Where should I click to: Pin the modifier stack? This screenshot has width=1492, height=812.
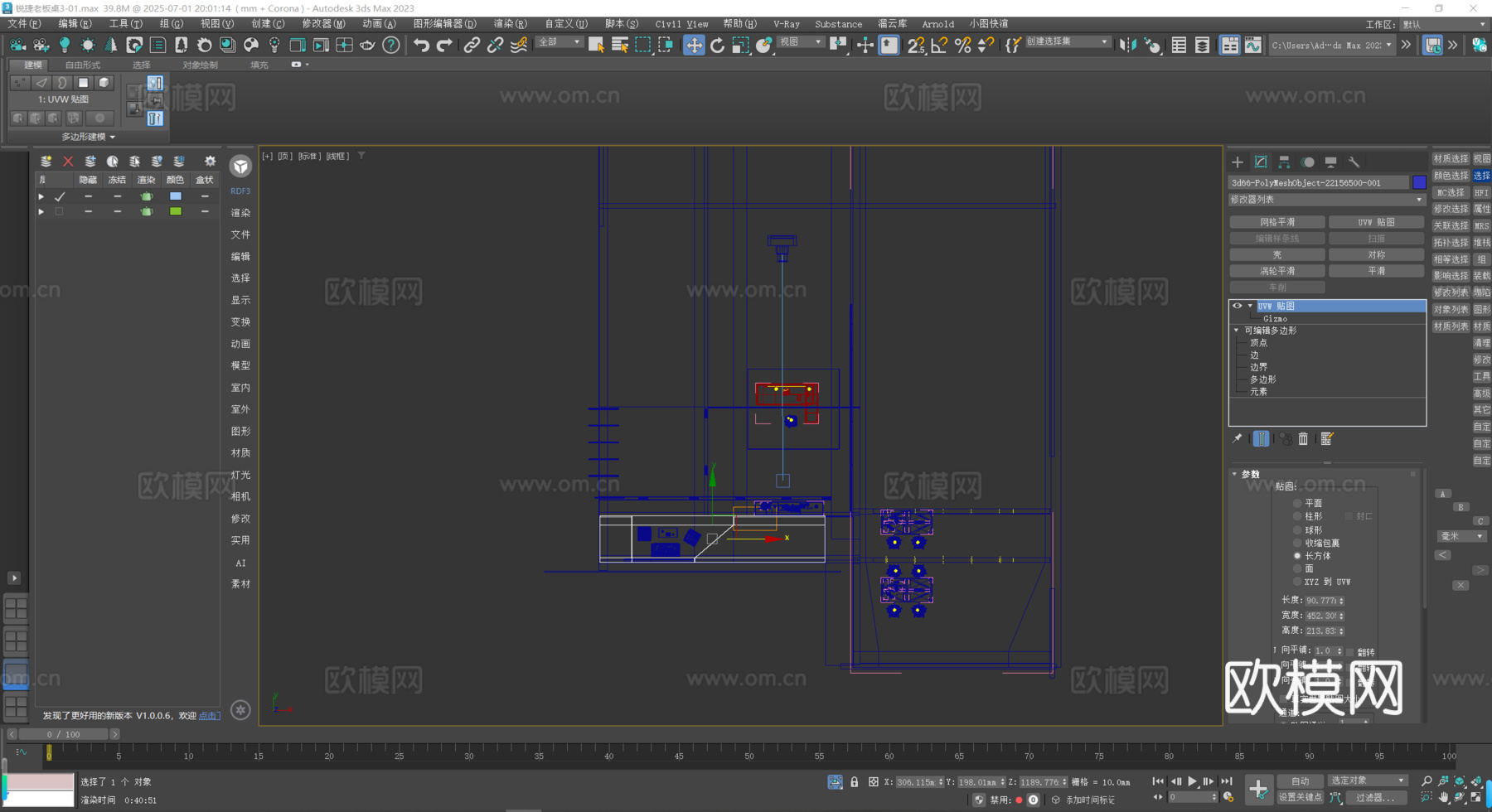pyautogui.click(x=1237, y=438)
